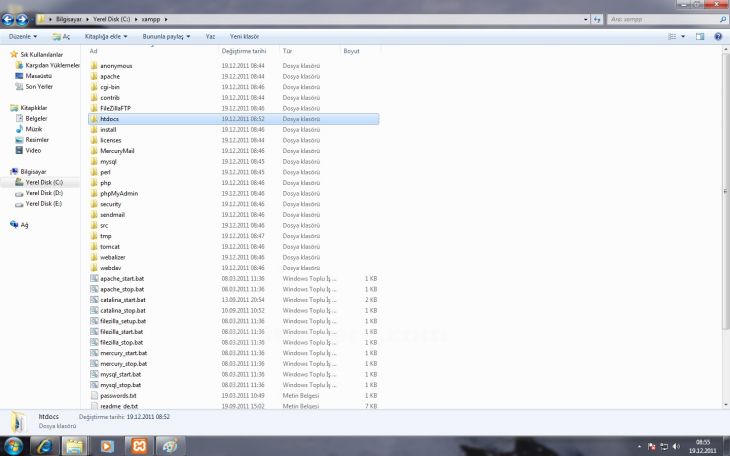Click the Back navigation arrow button
The height and width of the screenshot is (456, 730).
pyautogui.click(x=9, y=19)
